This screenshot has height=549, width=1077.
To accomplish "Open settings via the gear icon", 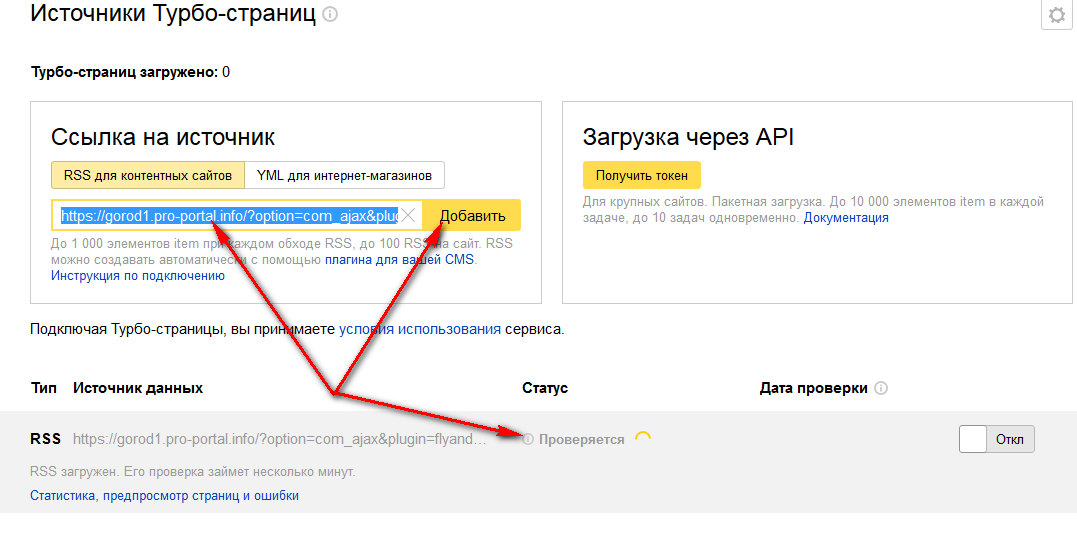I will 1058,16.
